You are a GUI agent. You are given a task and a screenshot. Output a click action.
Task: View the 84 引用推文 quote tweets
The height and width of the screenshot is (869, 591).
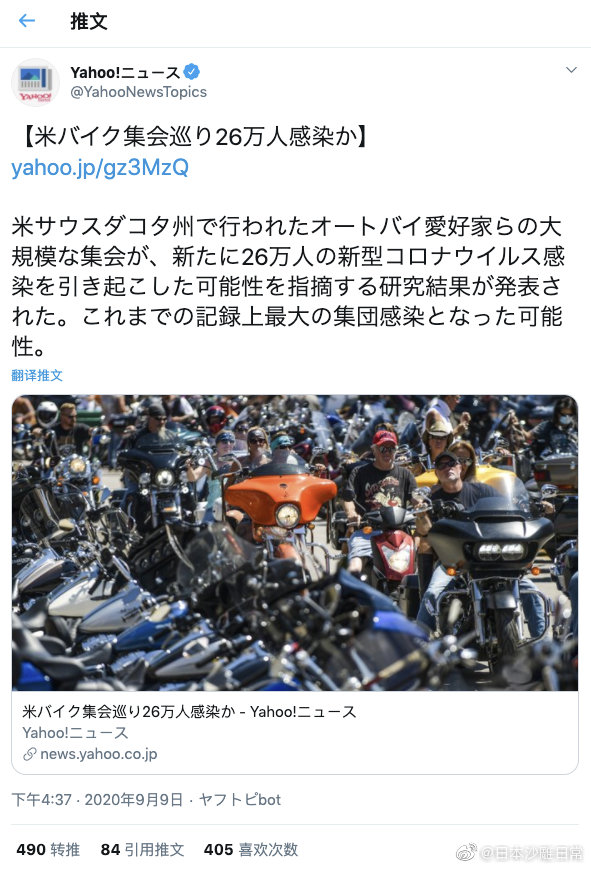[x=142, y=850]
